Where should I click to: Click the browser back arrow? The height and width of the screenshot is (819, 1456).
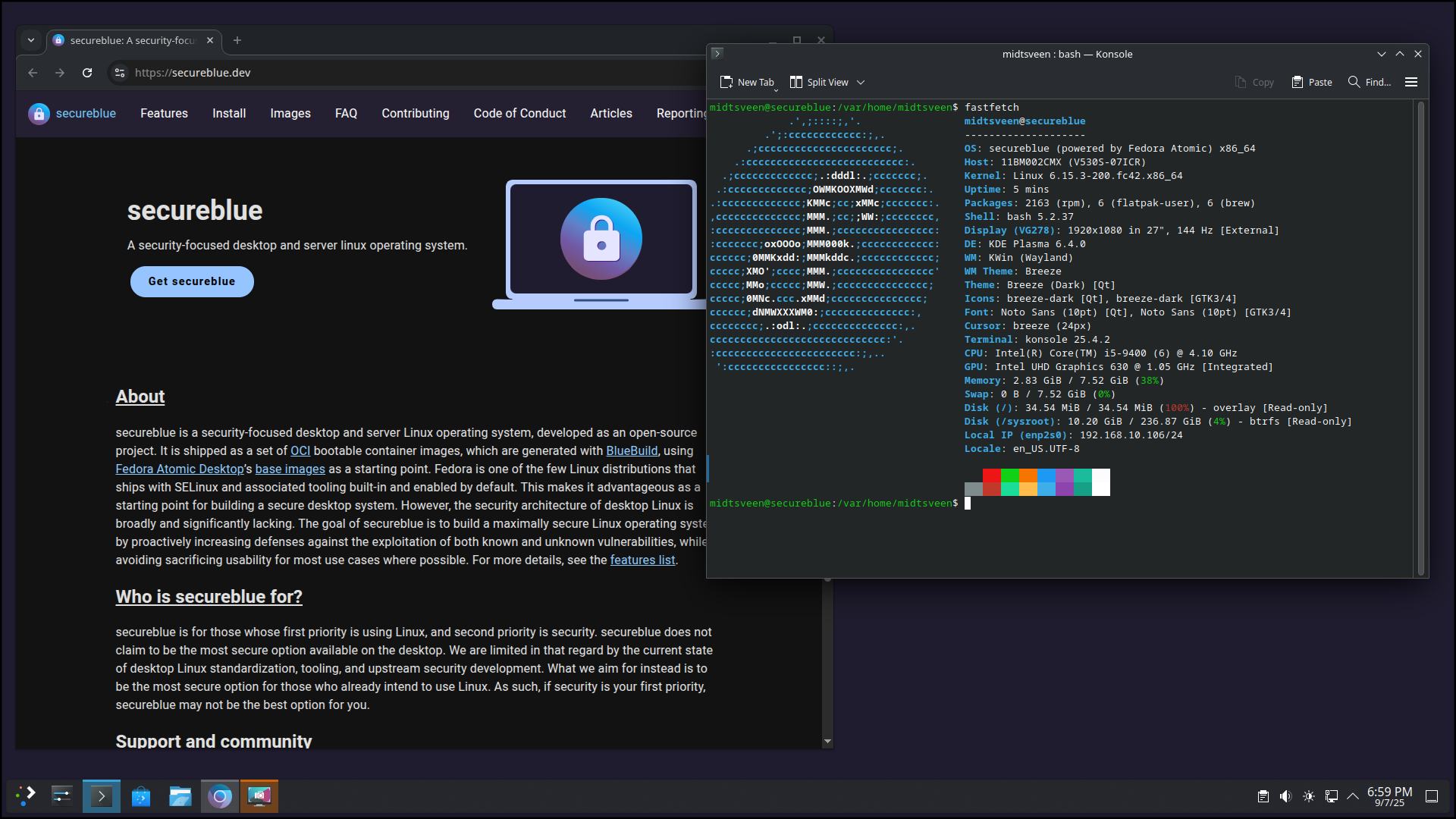tap(33, 73)
